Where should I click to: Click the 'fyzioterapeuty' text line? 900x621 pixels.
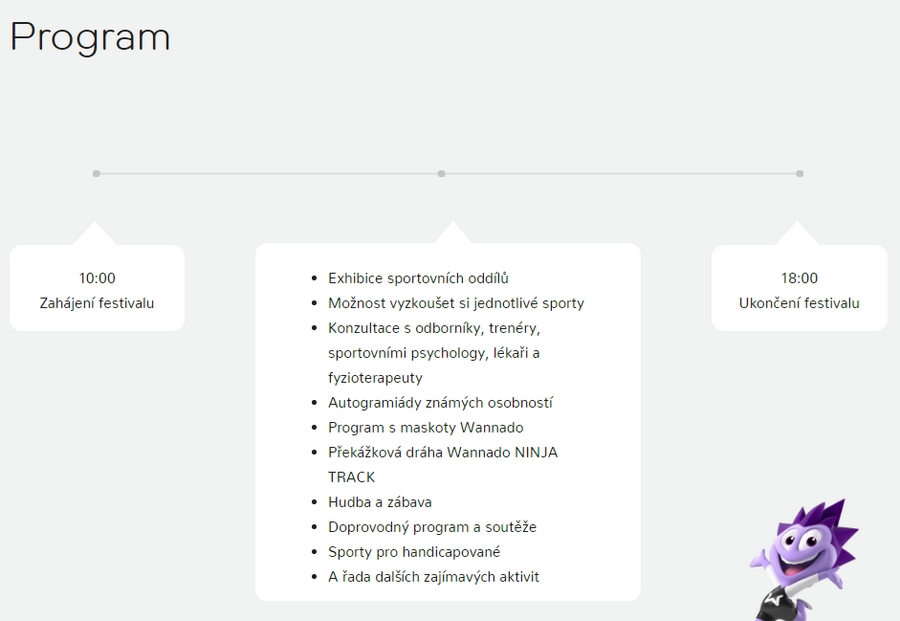[x=375, y=378]
